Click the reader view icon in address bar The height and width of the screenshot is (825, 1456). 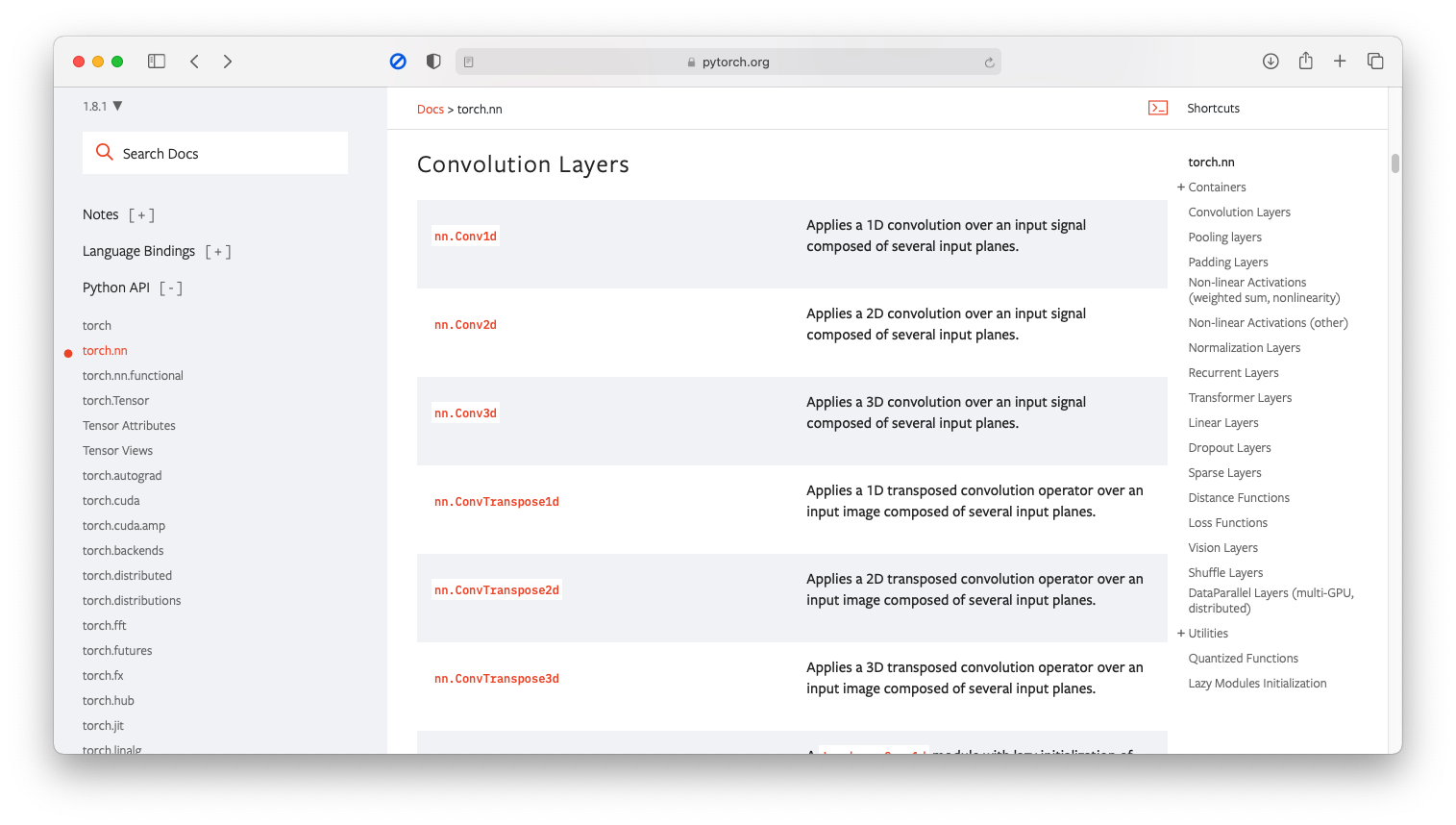469,62
